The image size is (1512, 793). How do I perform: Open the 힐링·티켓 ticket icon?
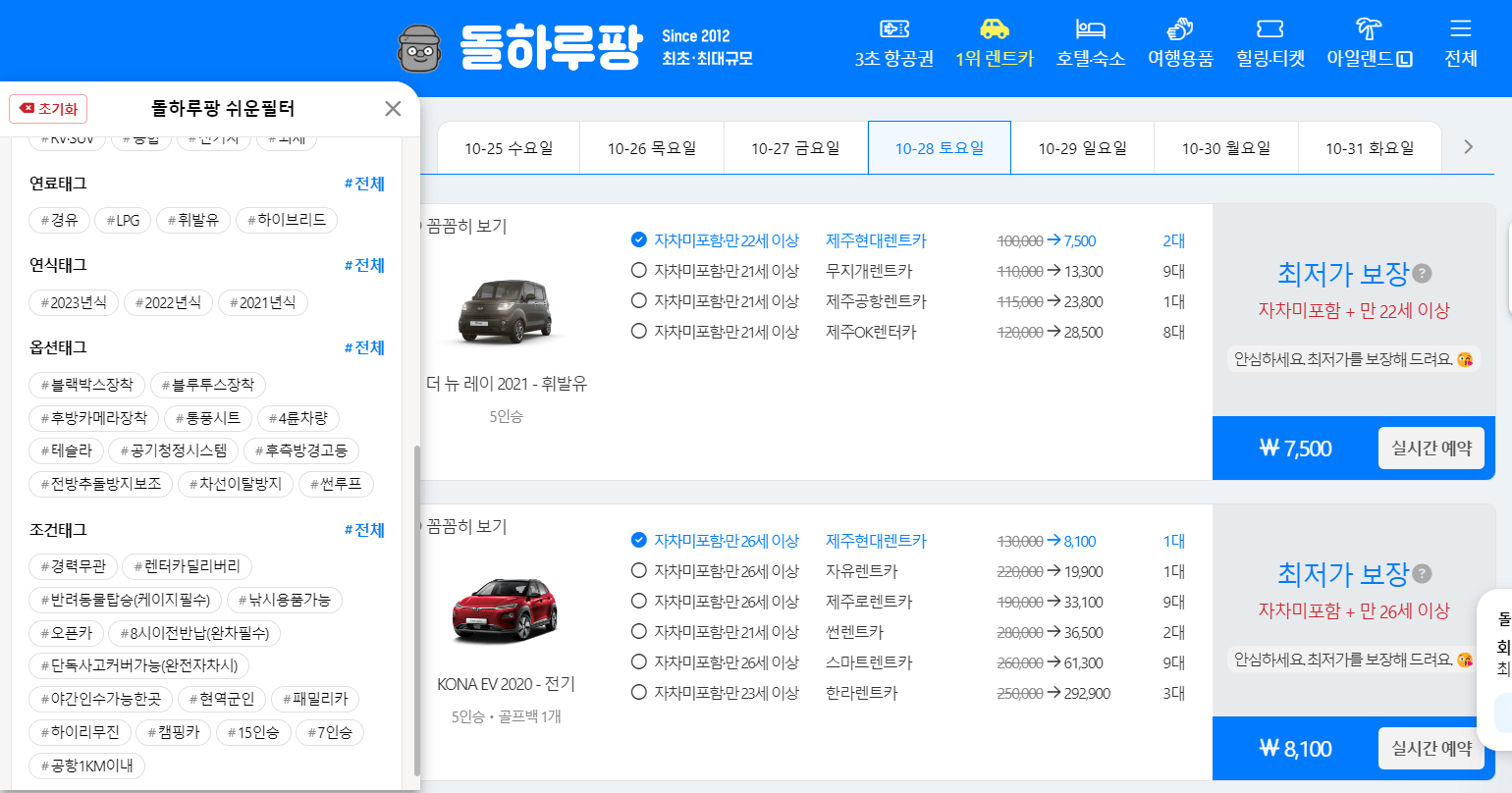tap(1270, 29)
